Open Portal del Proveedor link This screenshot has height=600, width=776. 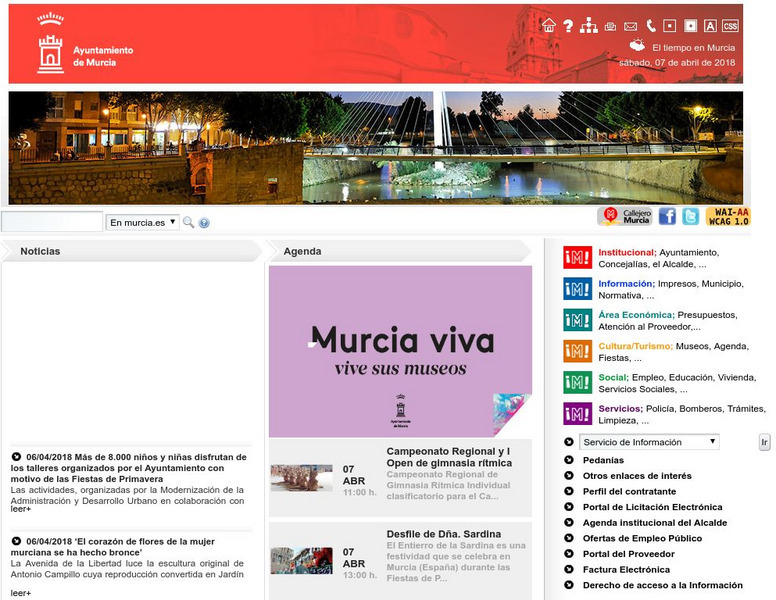[x=629, y=554]
